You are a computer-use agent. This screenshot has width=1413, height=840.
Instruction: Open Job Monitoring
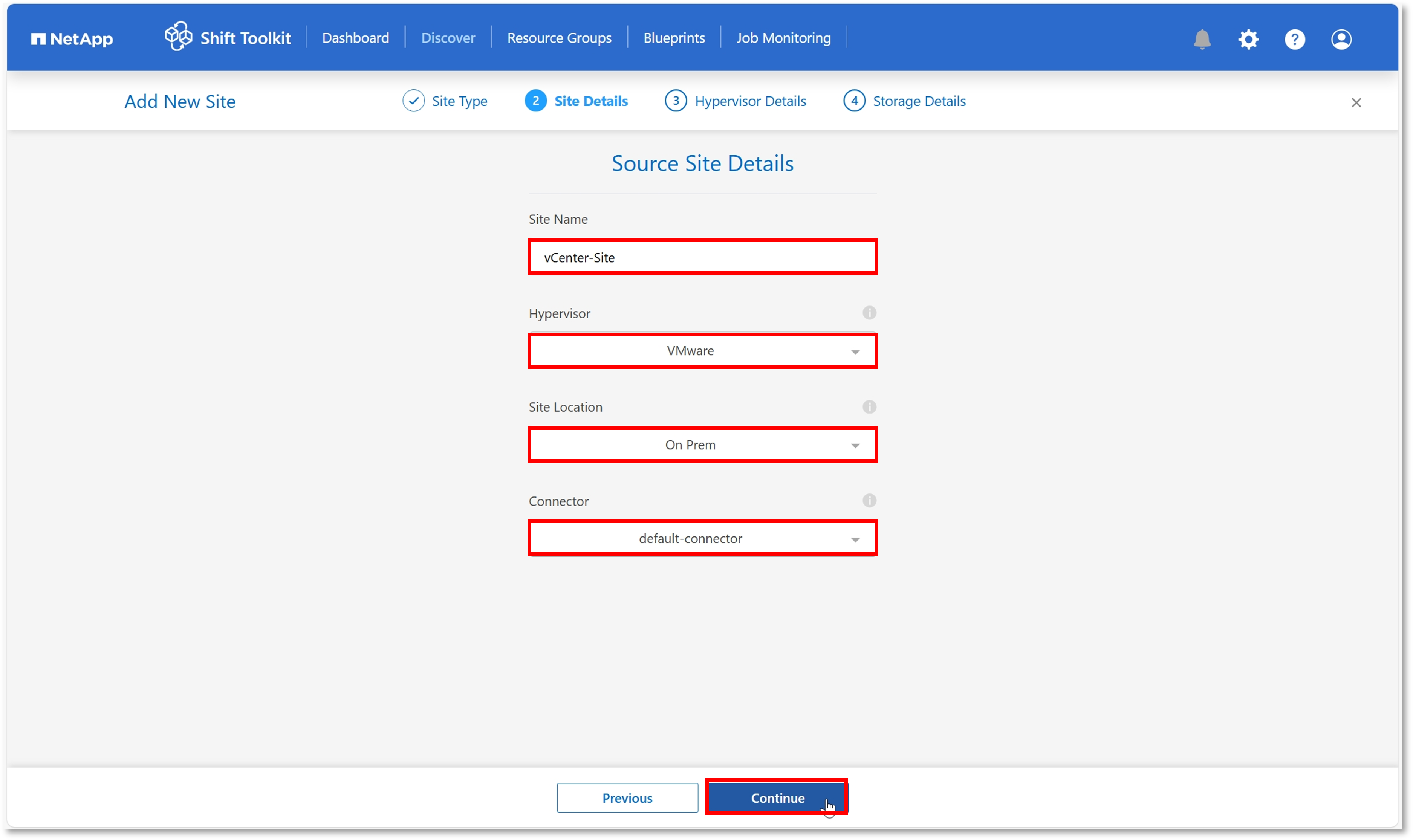coord(783,38)
